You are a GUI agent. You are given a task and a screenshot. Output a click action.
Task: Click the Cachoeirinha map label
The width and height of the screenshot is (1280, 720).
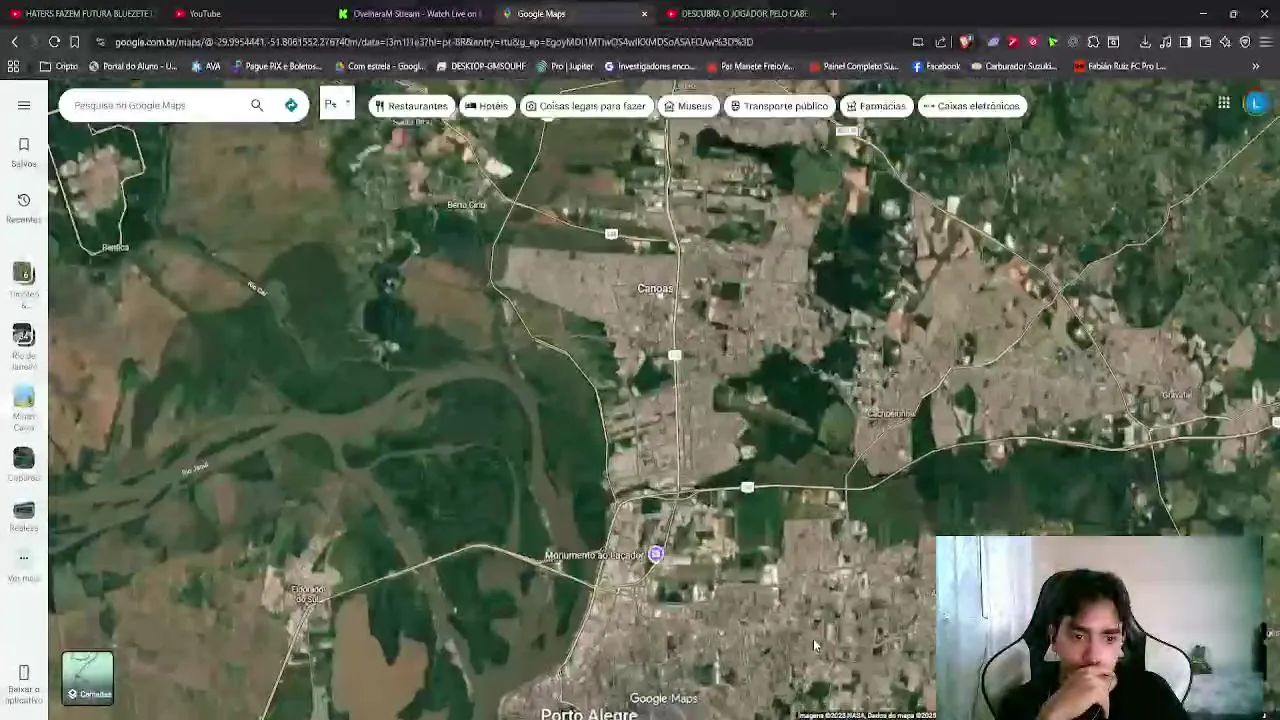point(891,413)
